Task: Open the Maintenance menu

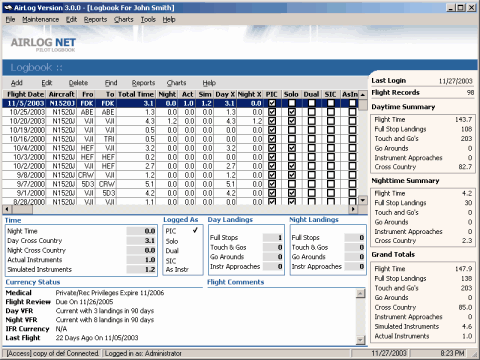Action: [x=40, y=20]
